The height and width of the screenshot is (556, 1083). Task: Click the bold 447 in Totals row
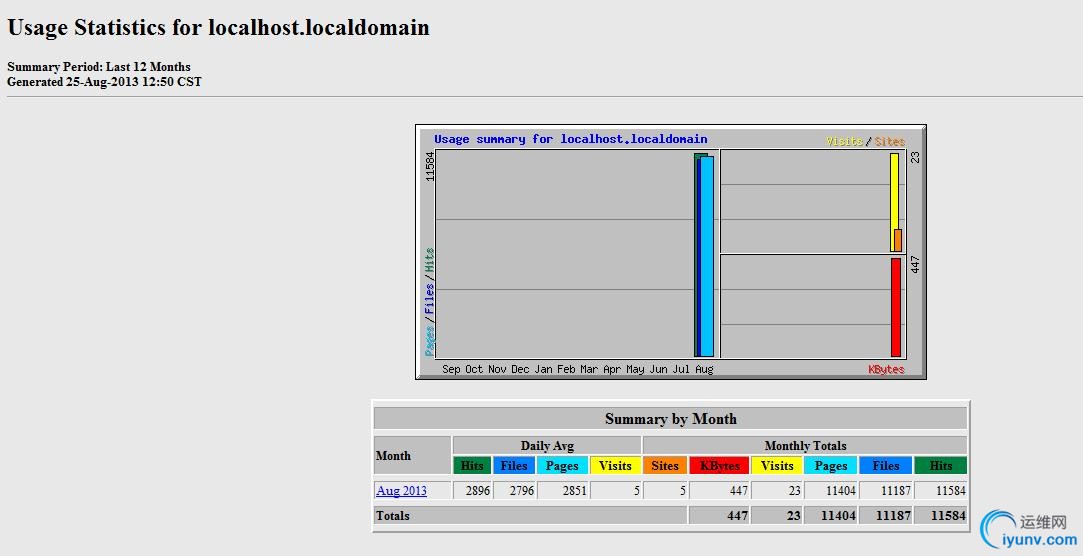737,515
